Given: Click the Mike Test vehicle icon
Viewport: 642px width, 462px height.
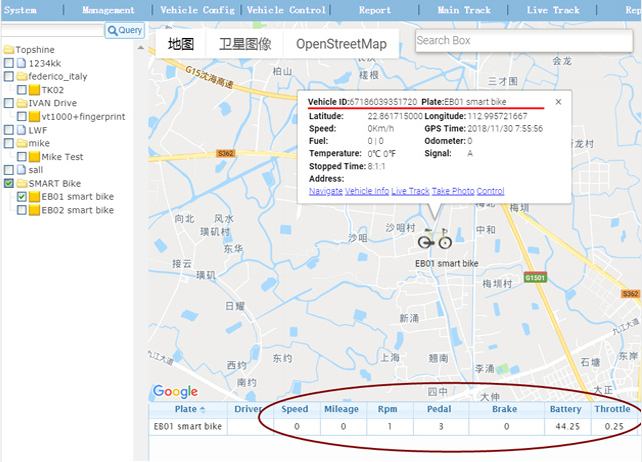Looking at the screenshot, I should click(34, 156).
